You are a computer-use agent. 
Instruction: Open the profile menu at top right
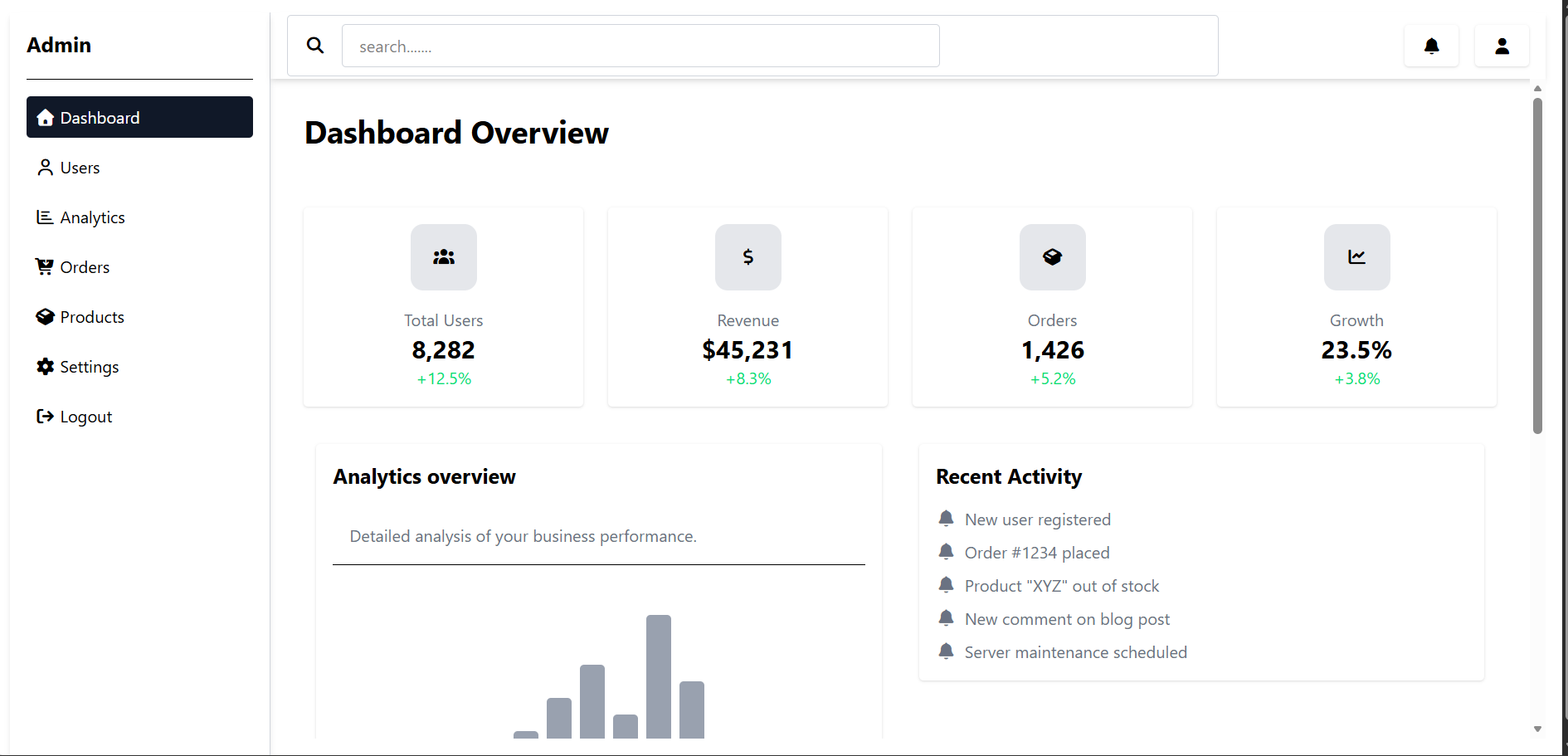1502,46
